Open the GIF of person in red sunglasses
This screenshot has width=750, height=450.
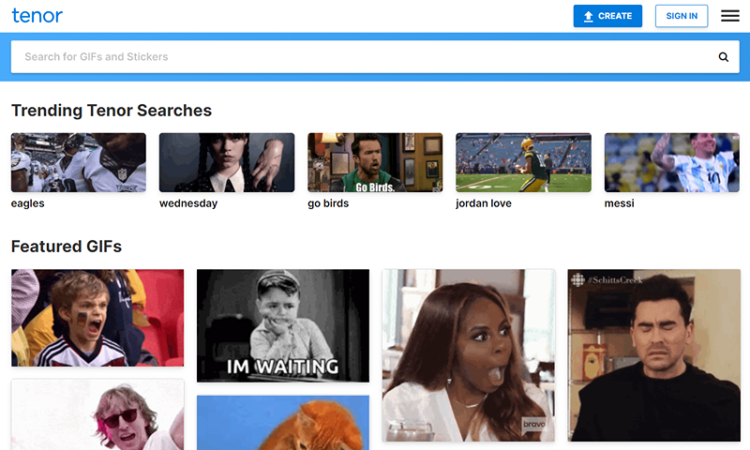[98, 415]
